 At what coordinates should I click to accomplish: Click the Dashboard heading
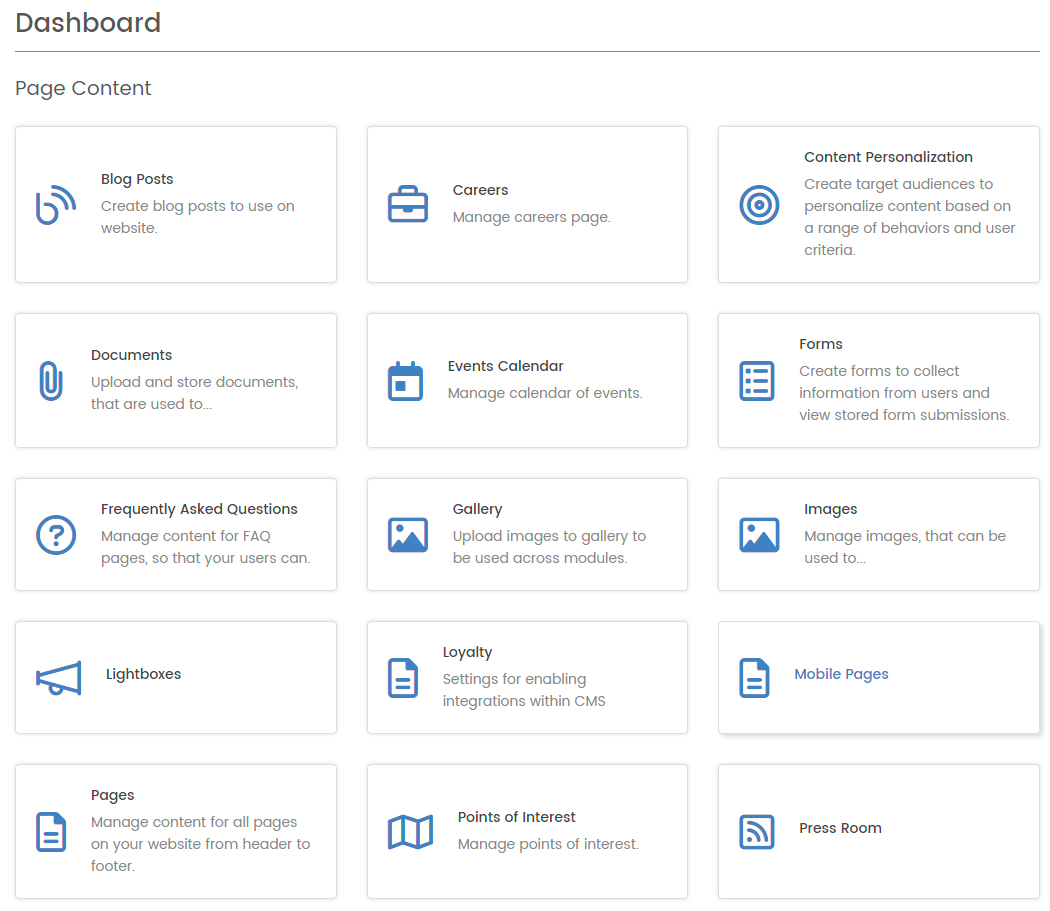click(x=88, y=23)
